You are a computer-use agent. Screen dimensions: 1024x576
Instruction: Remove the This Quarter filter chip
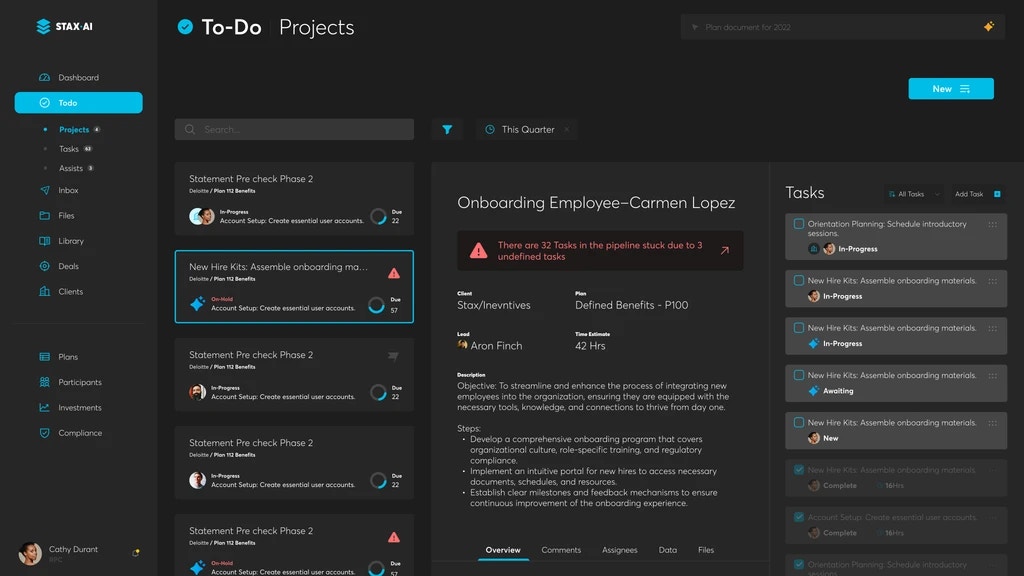tap(567, 129)
